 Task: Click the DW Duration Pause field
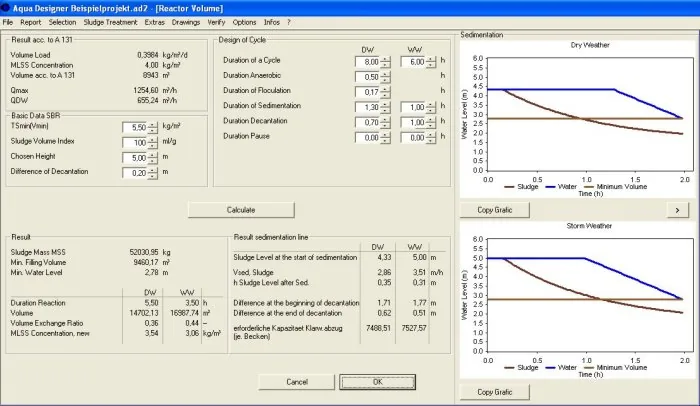tap(367, 138)
